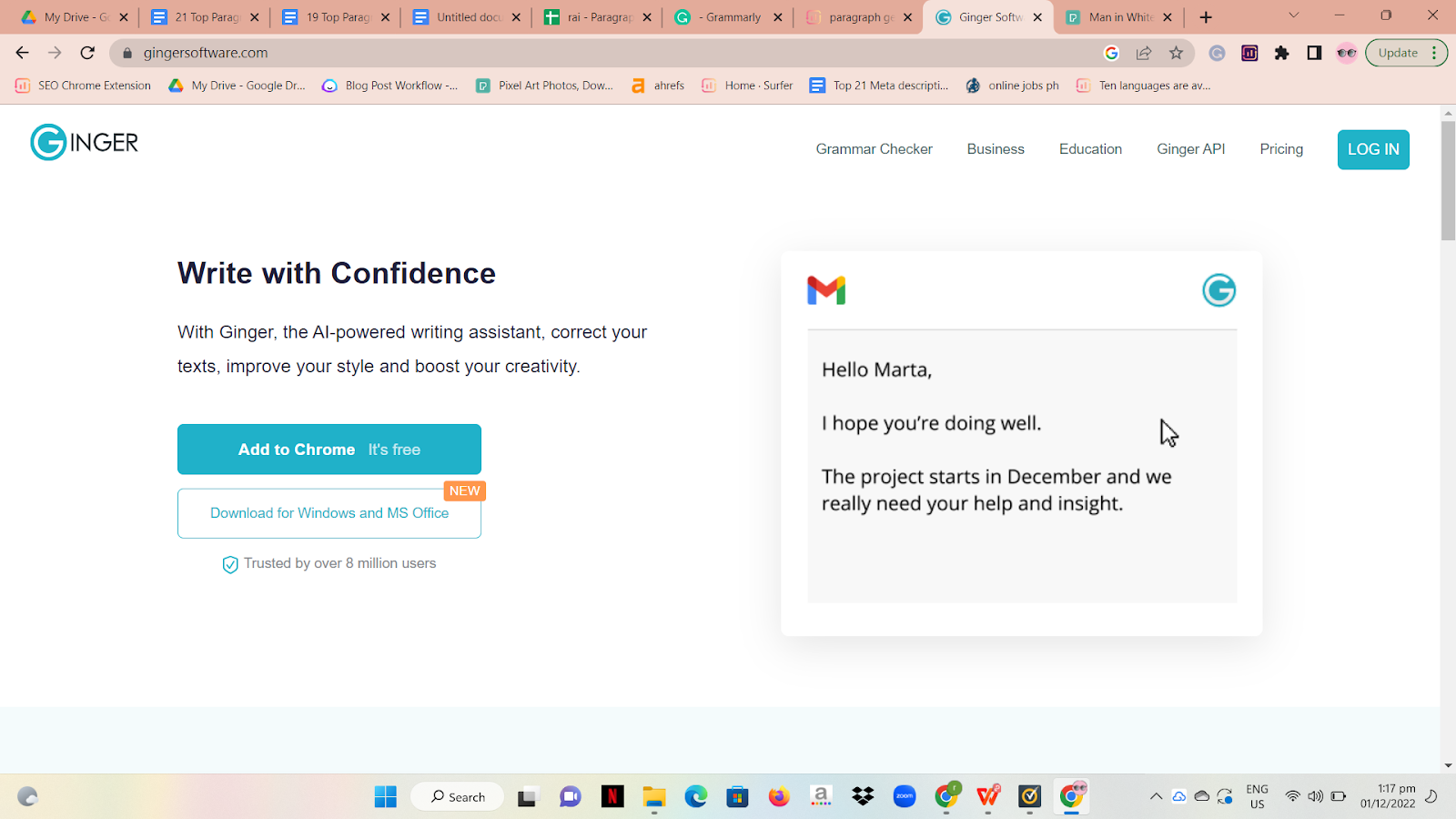Open the Chrome profile avatar
This screenshot has width=1456, height=819.
pos(1347,53)
